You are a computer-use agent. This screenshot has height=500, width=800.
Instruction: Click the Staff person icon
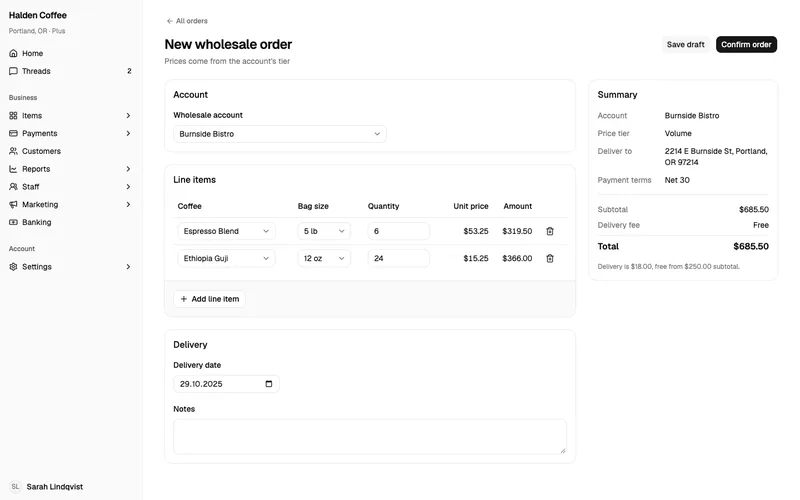tap(13, 187)
